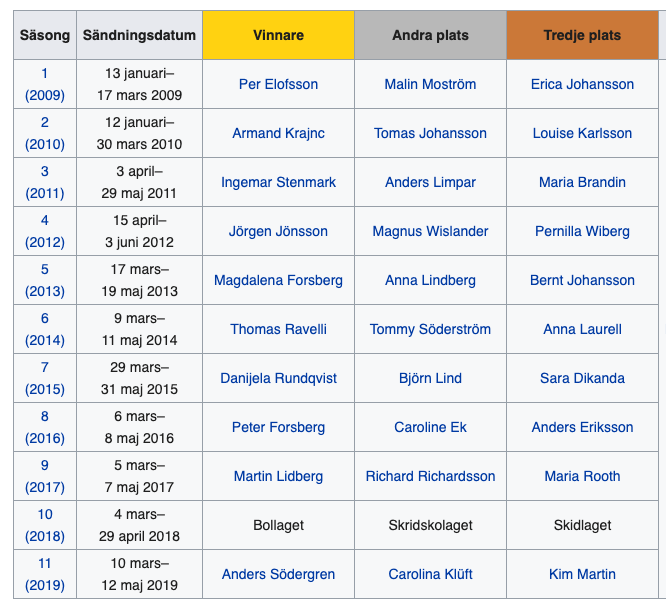Open season 1 (2009) link

click(x=45, y=84)
